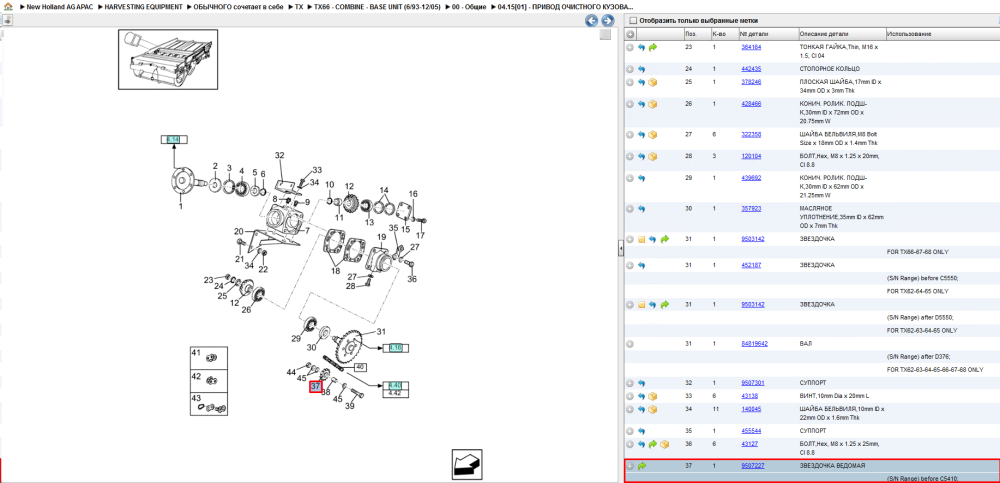Screen dimensions: 1000x483
Task: Open part number 378248 link
Action: click(751, 82)
